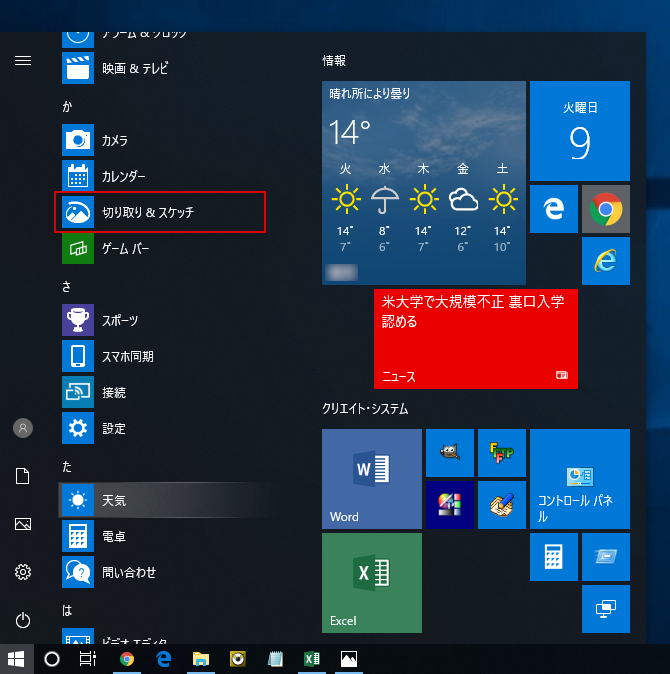Open the pen and notepad app tile
This screenshot has width=670, height=674.
502,505
